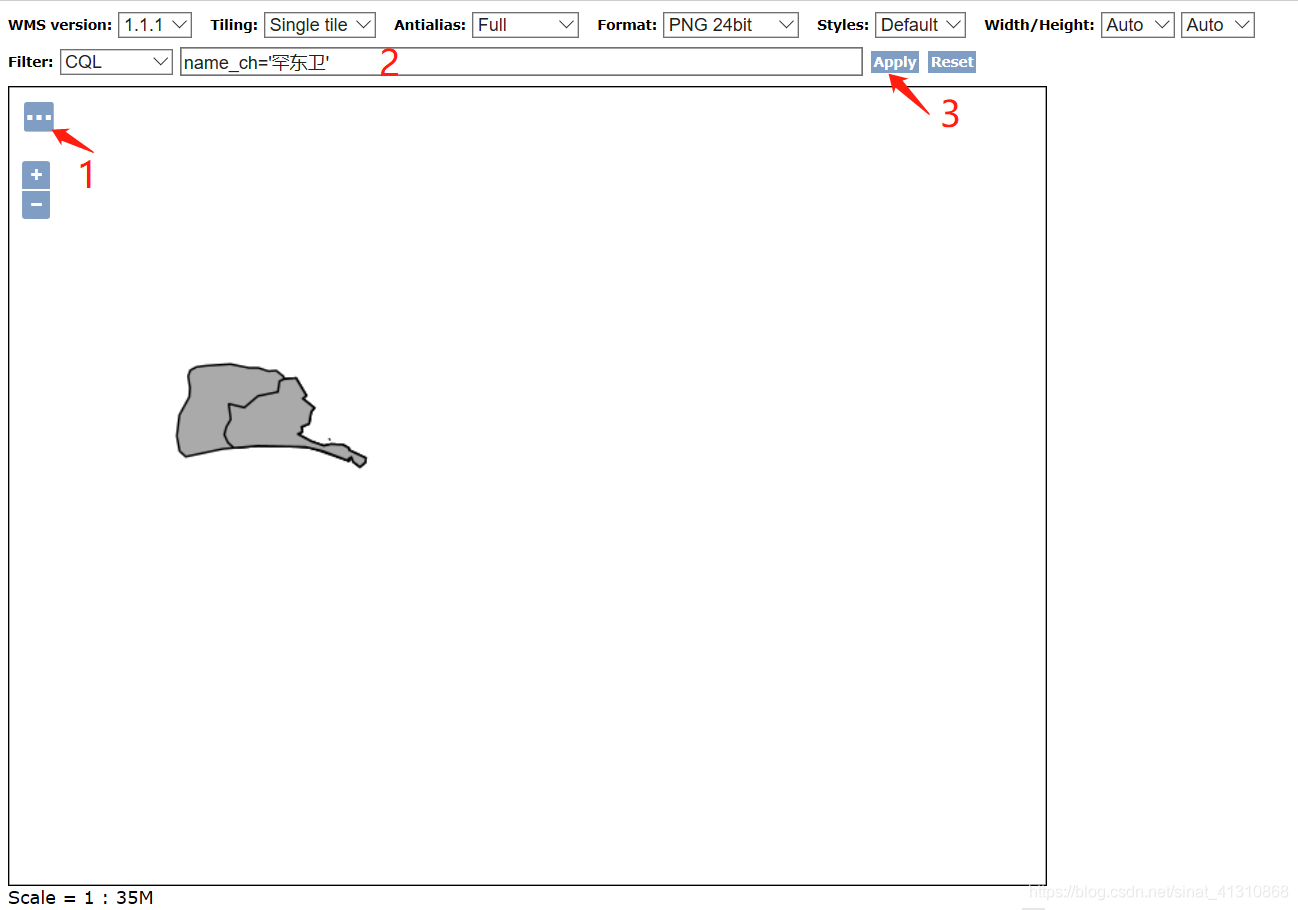
Task: Change Tiling from Single tile
Action: (319, 24)
